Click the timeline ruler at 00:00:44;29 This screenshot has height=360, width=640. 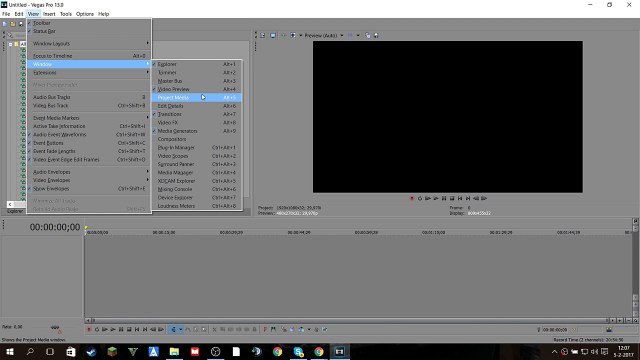tap(299, 232)
